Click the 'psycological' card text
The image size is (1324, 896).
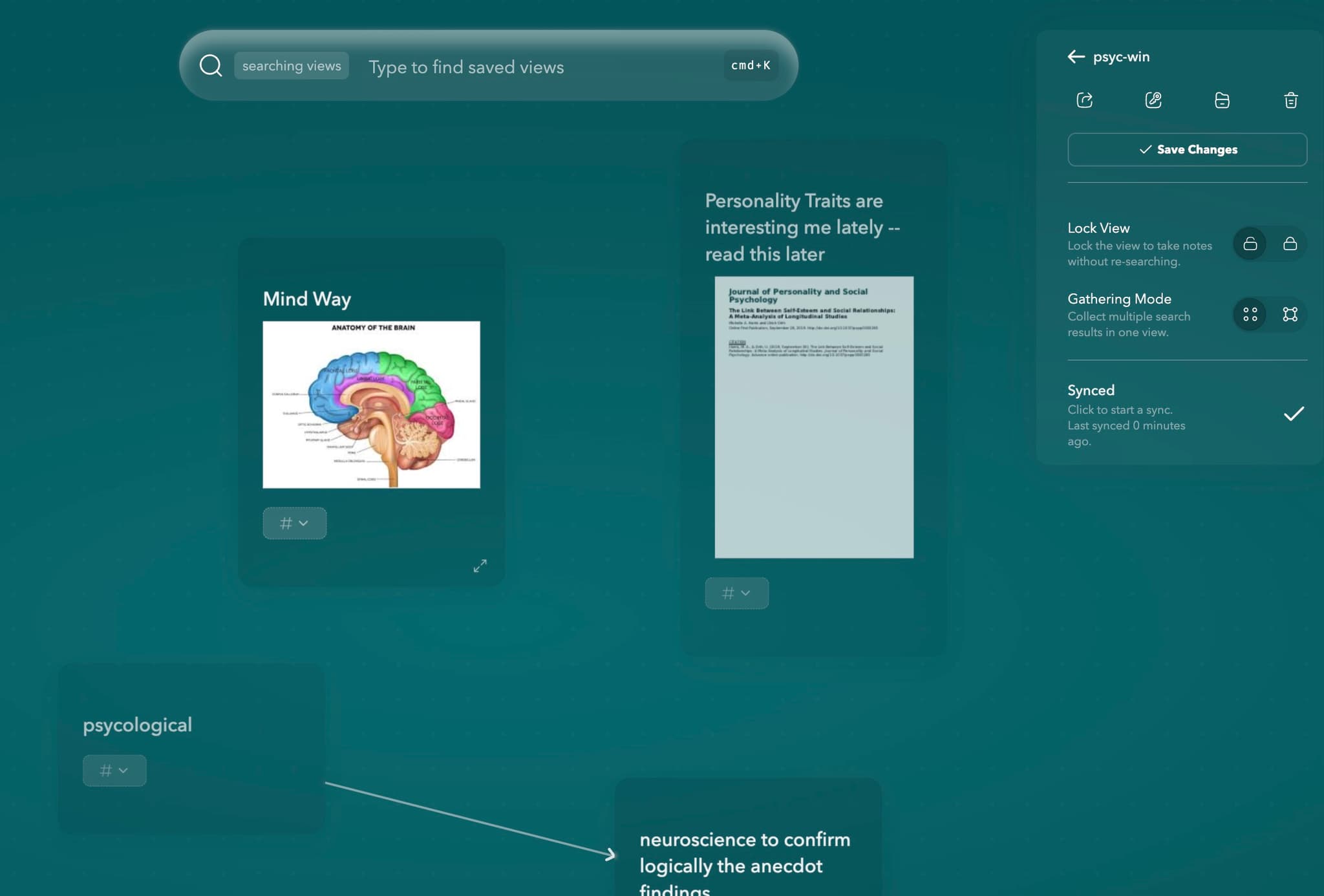[137, 725]
